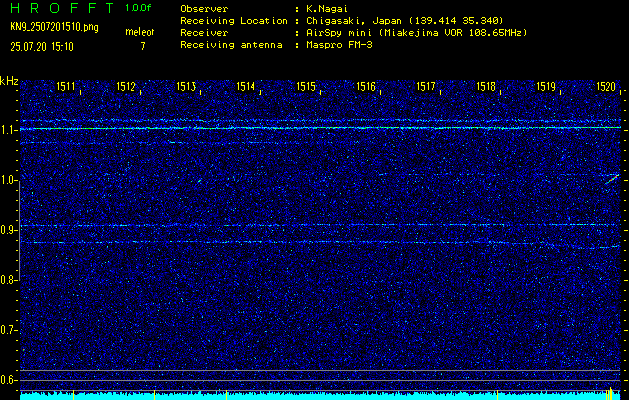Click Maspro FM-3 antenna text
The width and height of the screenshot is (629, 400).
pos(337,45)
